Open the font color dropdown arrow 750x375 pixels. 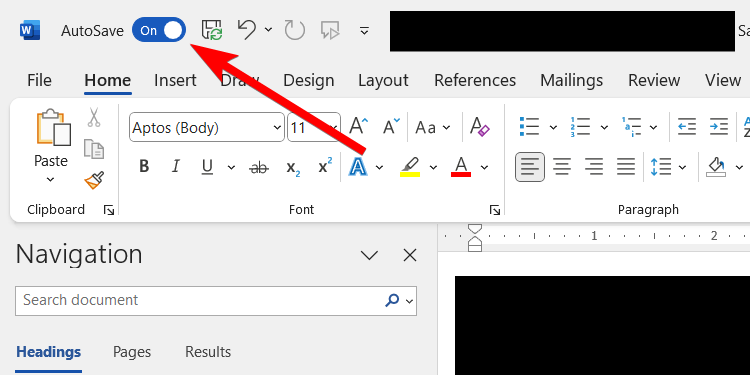coord(484,167)
